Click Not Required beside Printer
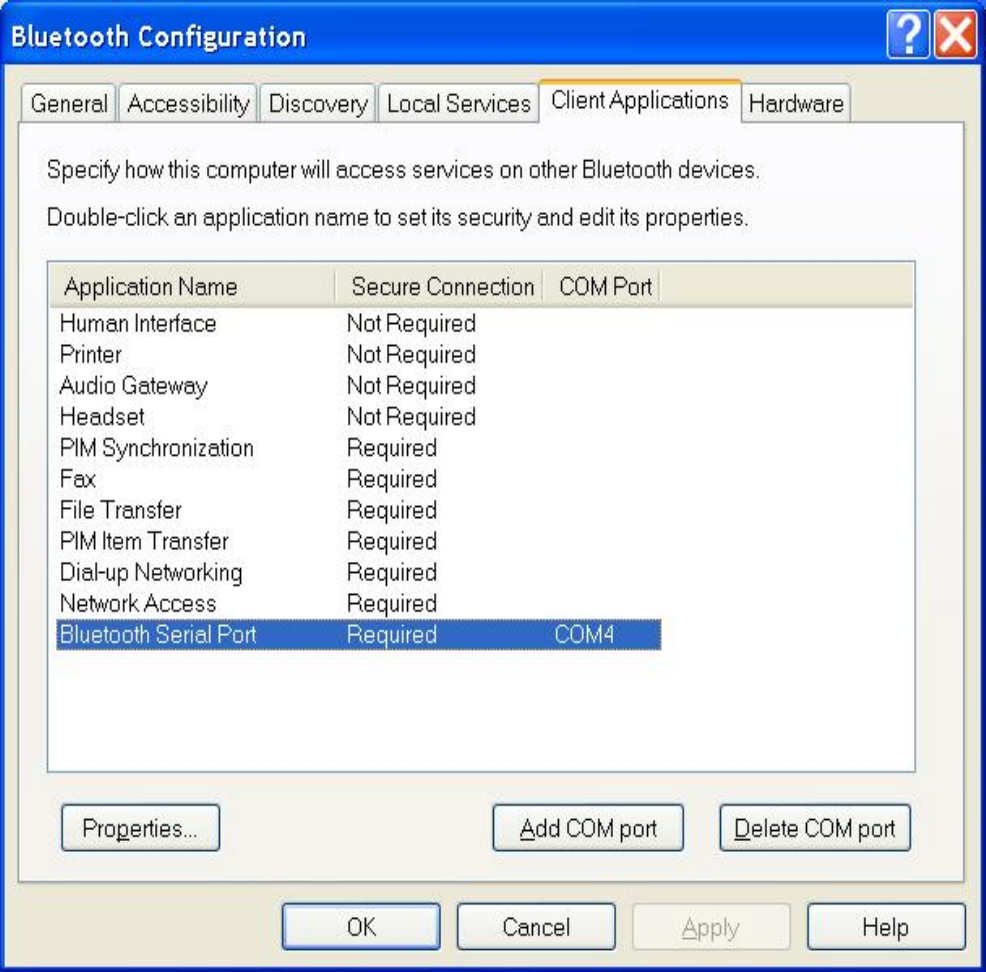Viewport: 986px width, 972px height. 411,355
